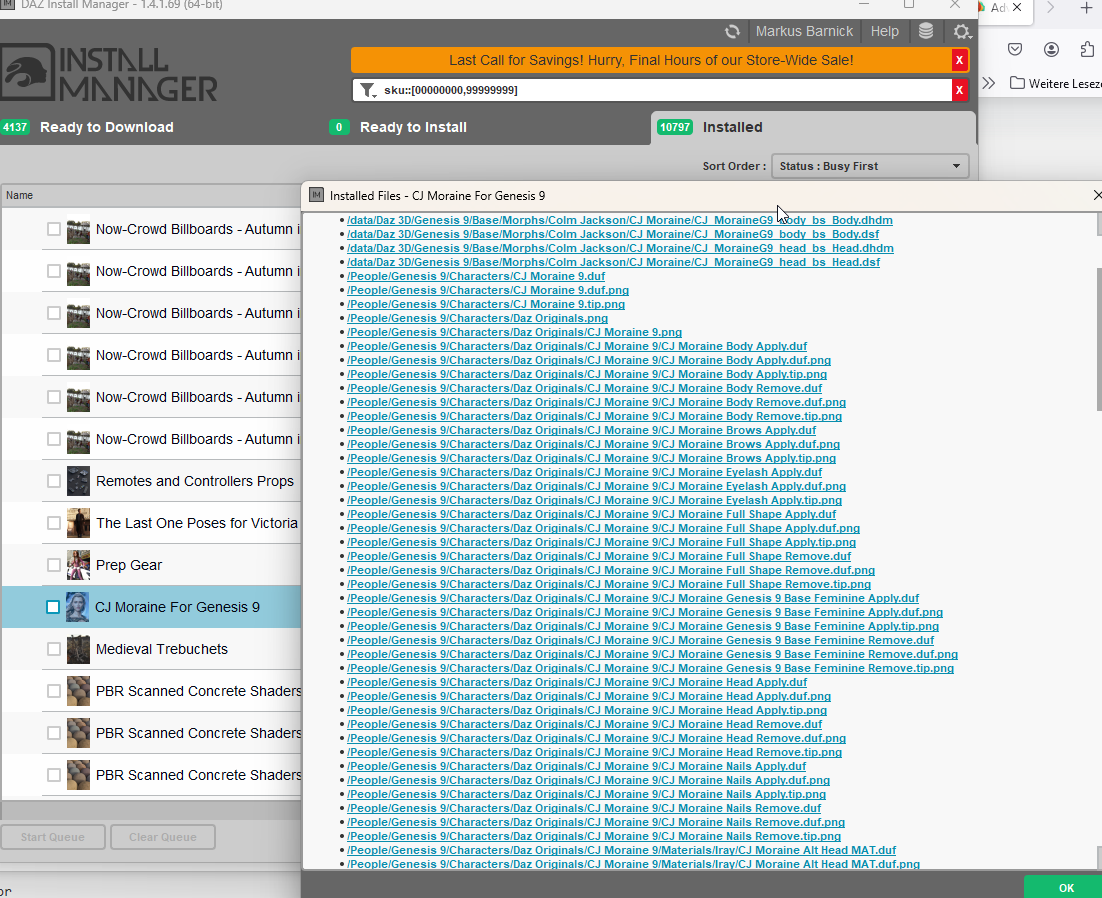Click the Medieval Trebuchets thumbnail
The height and width of the screenshot is (898, 1102).
78,649
